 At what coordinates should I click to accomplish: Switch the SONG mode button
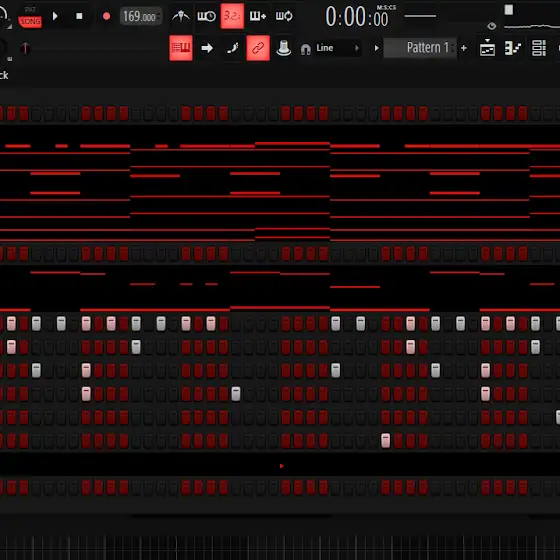tap(30, 22)
